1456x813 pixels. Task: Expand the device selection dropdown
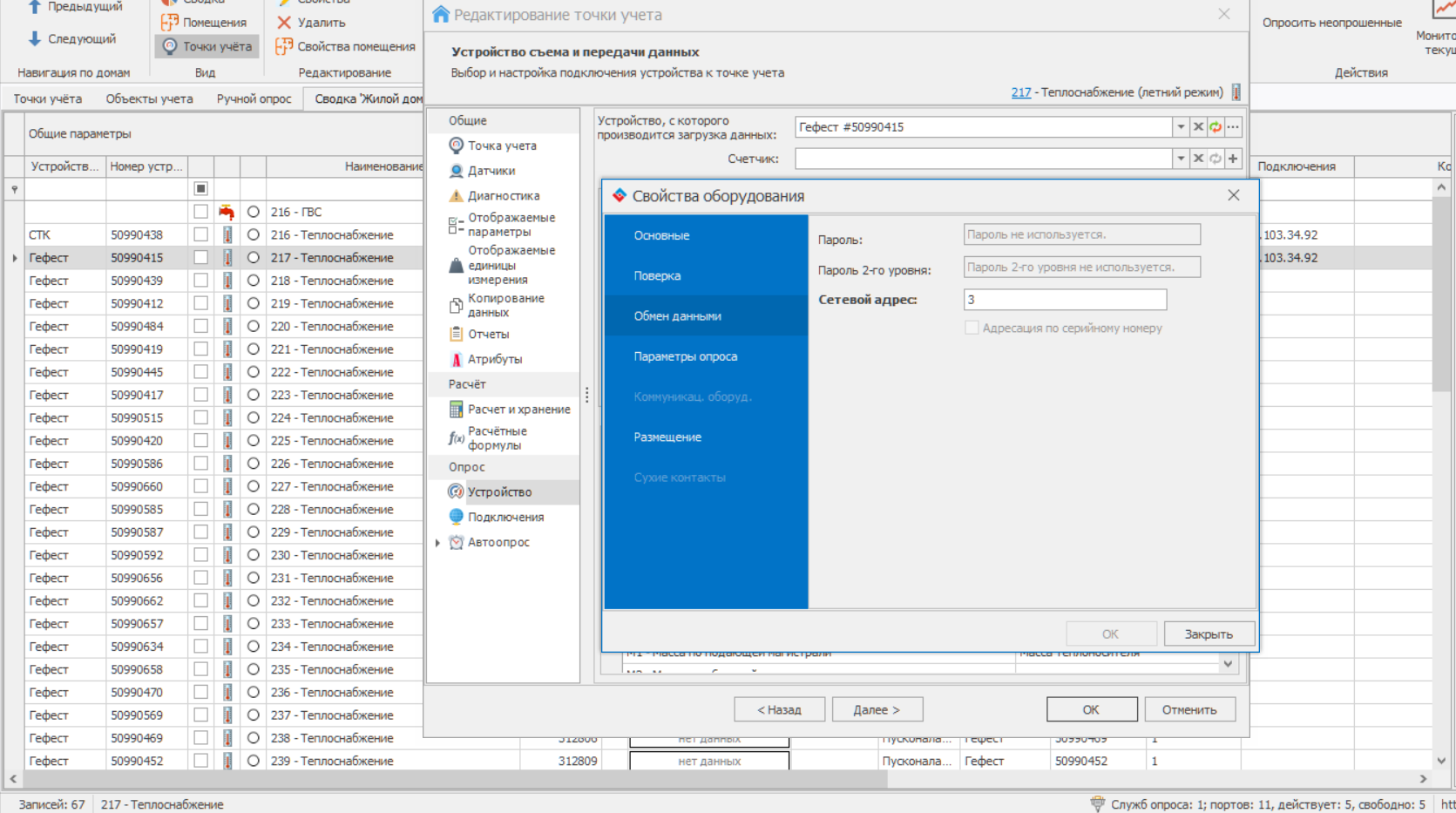pos(1181,127)
